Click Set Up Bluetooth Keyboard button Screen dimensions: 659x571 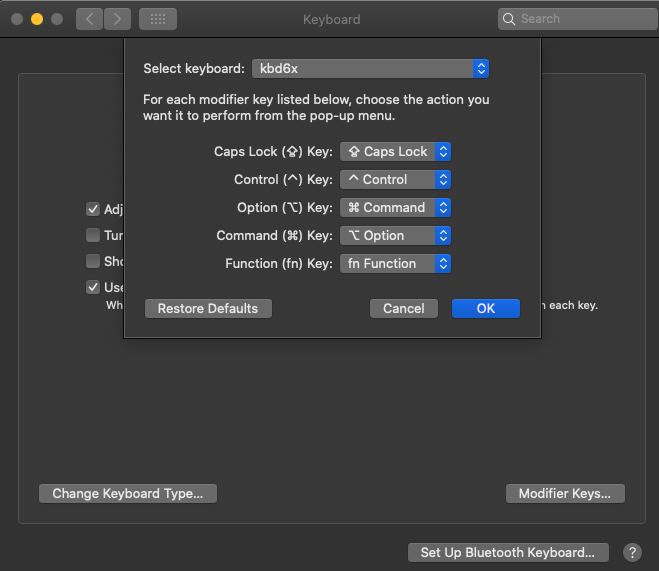508,552
